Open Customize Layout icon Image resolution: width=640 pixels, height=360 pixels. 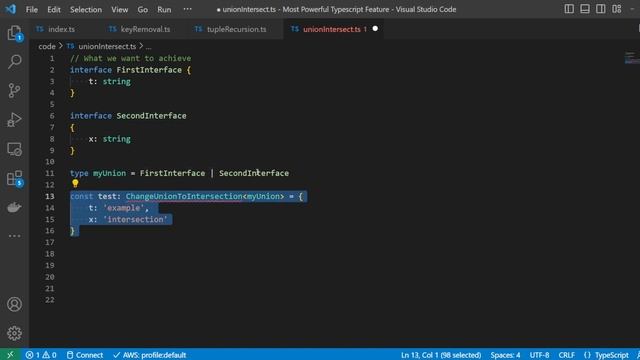pos(617,9)
